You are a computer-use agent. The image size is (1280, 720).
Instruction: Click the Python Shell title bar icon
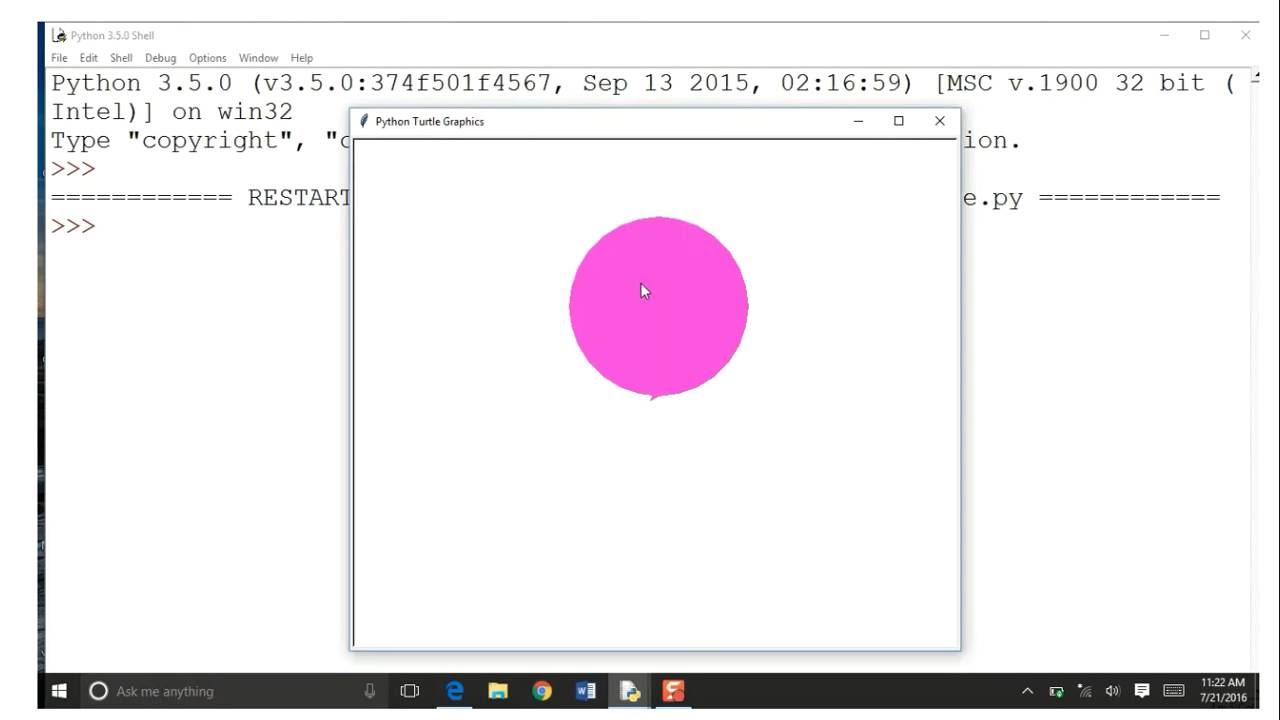59,35
